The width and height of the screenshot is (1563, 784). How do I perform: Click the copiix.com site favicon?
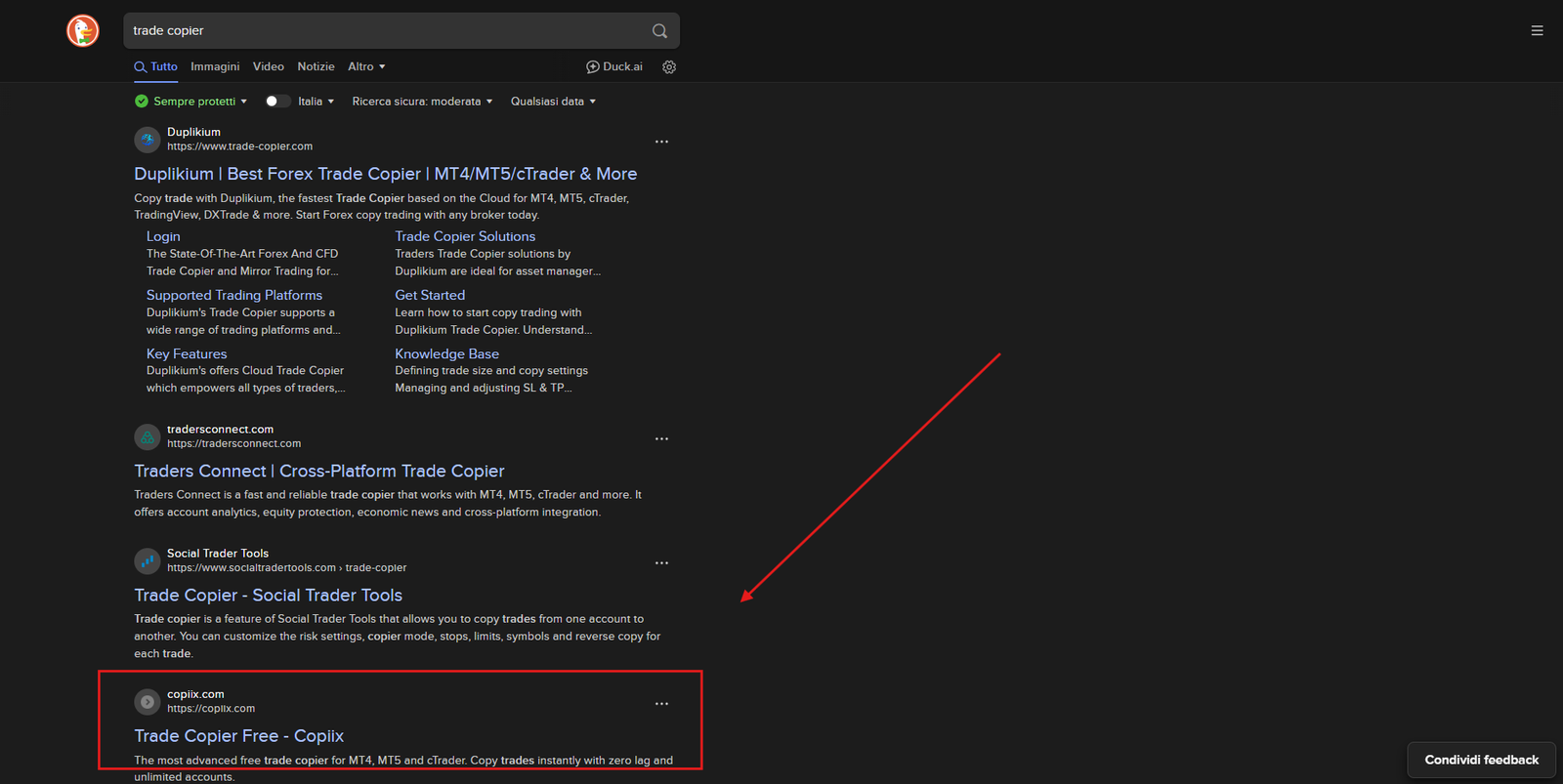(x=148, y=701)
